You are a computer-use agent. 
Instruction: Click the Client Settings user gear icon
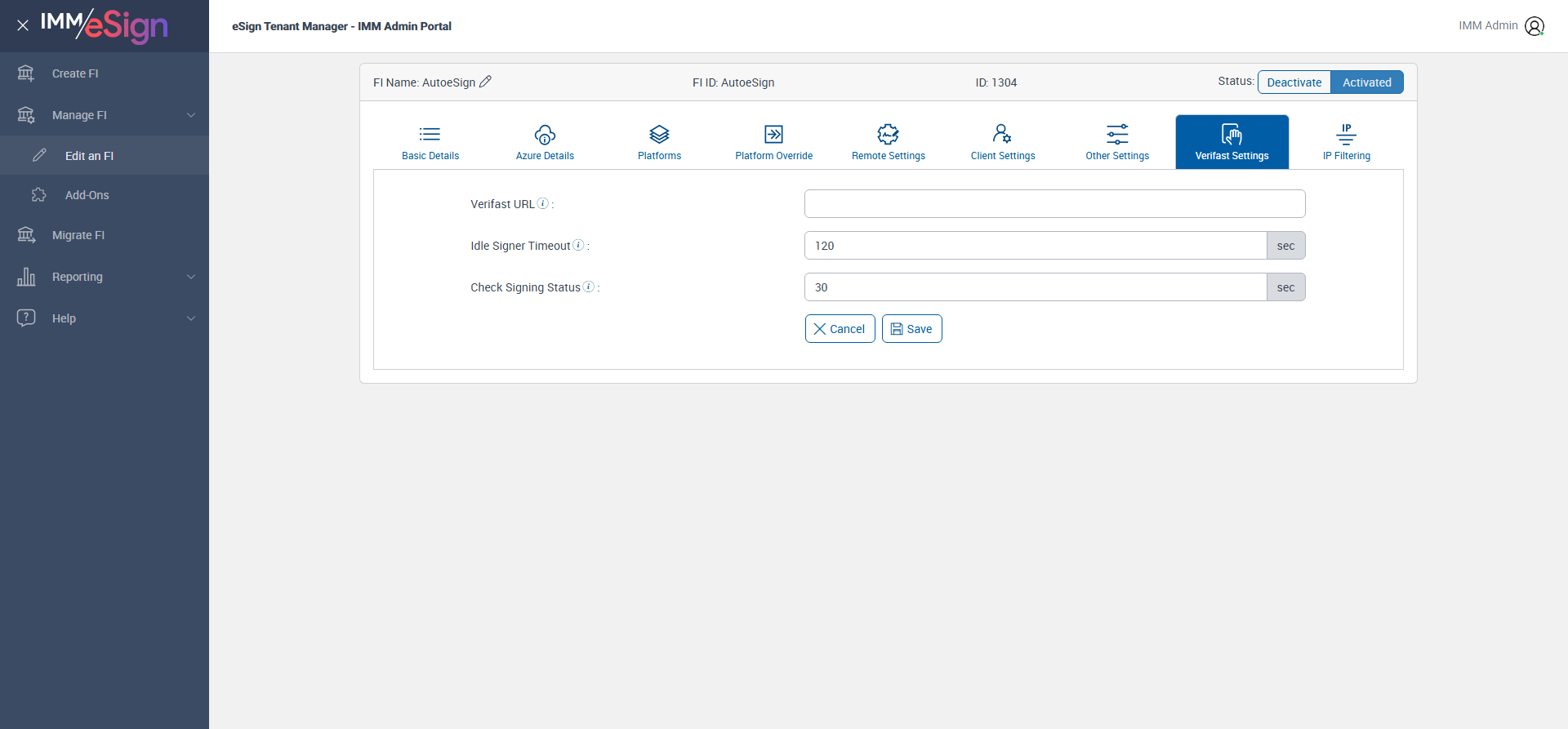[1002, 134]
